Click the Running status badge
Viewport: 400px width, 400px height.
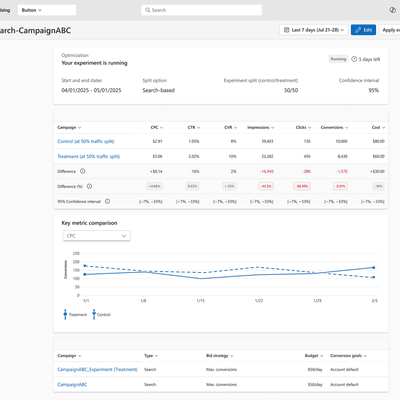(338, 59)
